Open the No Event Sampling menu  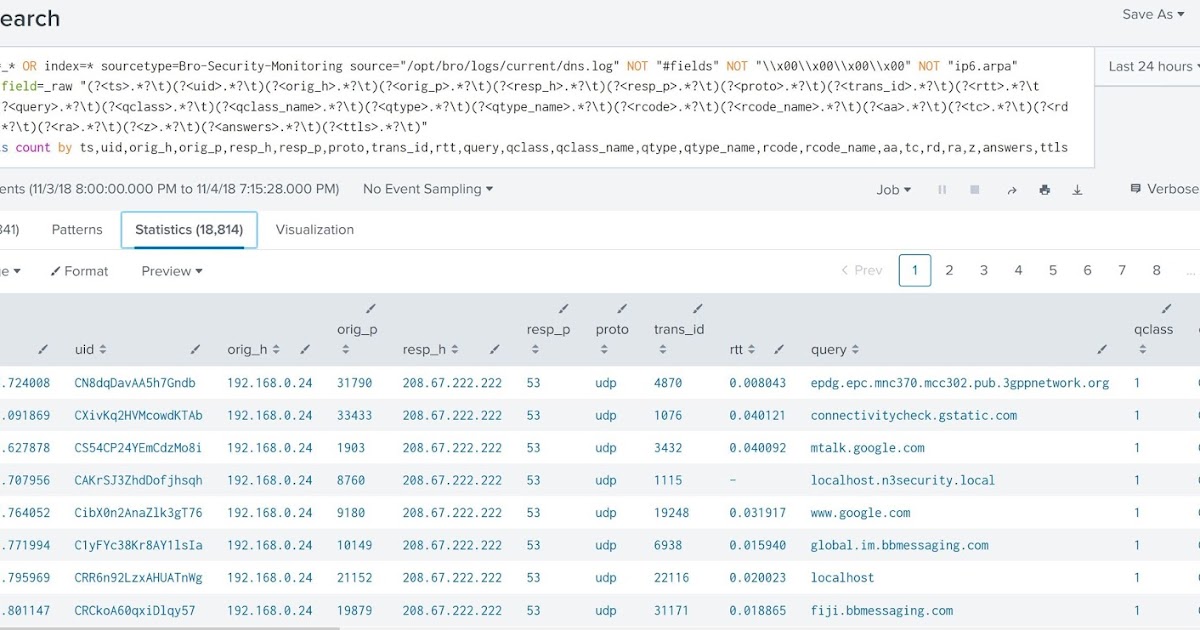pyautogui.click(x=427, y=188)
